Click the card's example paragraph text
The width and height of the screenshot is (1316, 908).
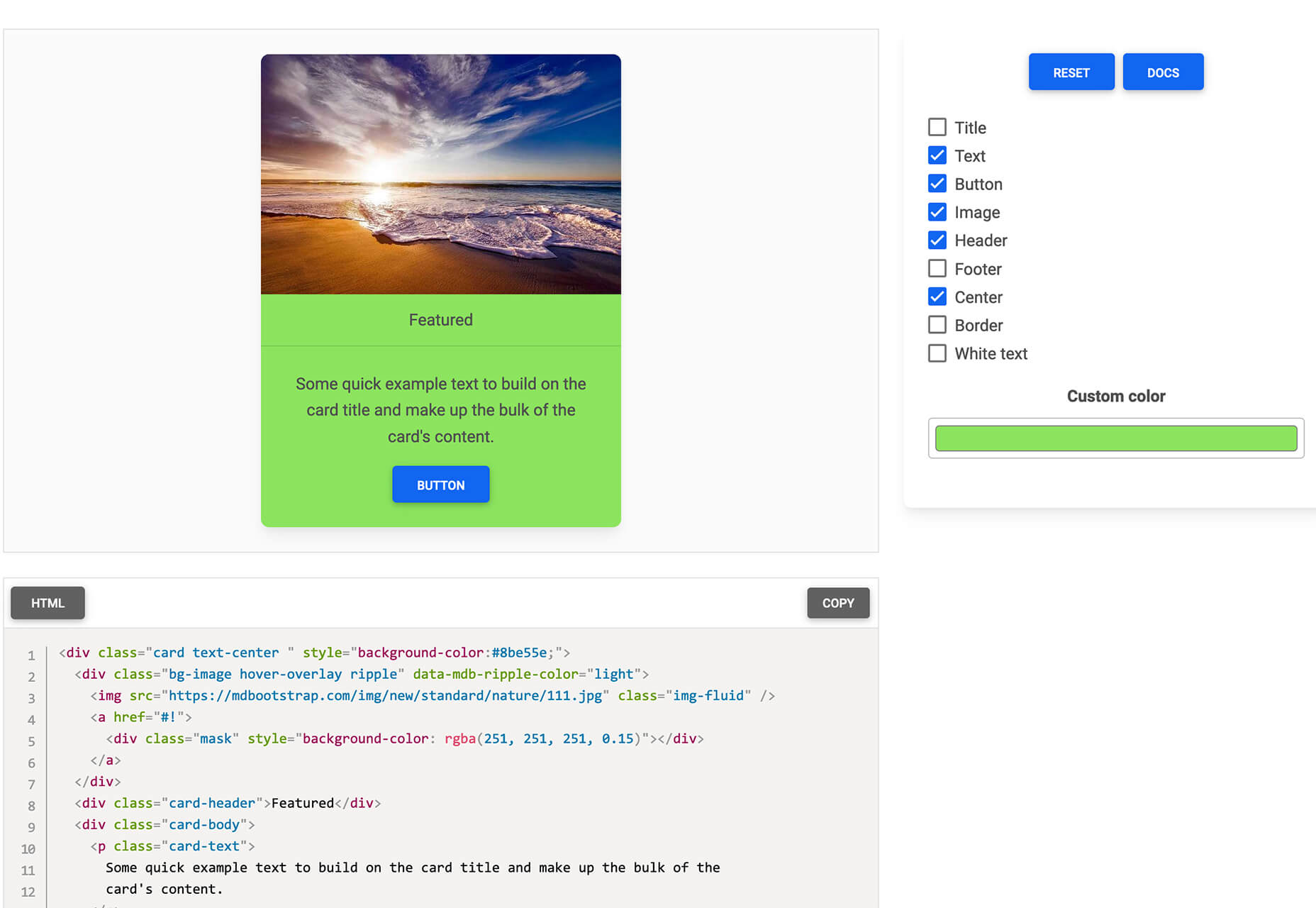[x=440, y=410]
